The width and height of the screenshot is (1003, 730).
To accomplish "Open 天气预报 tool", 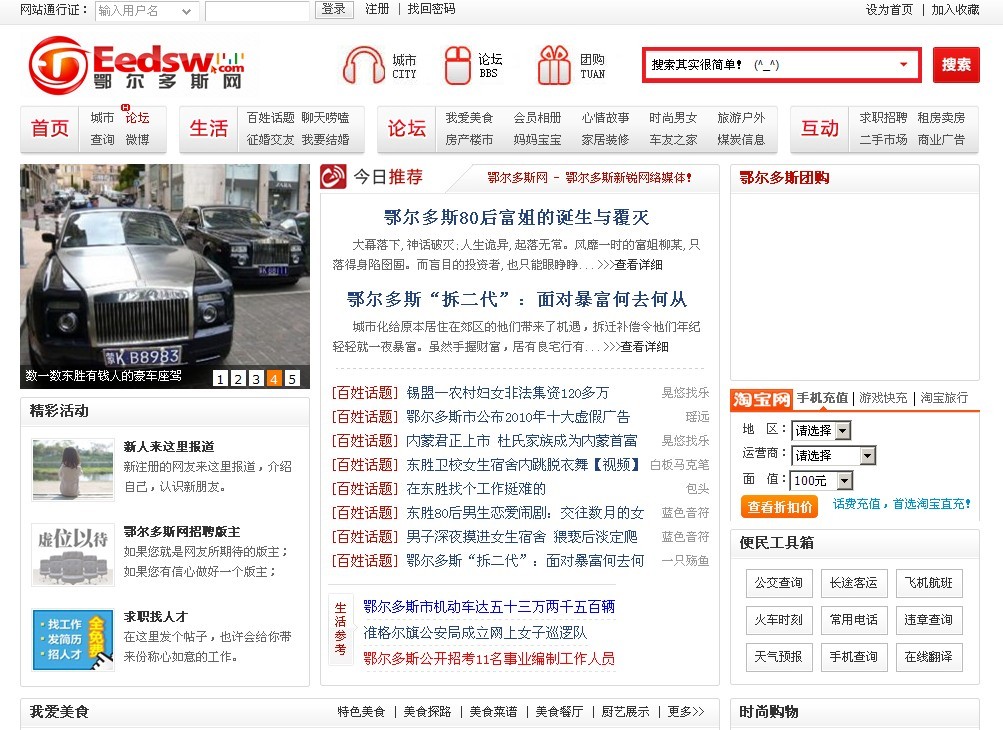I will [778, 657].
